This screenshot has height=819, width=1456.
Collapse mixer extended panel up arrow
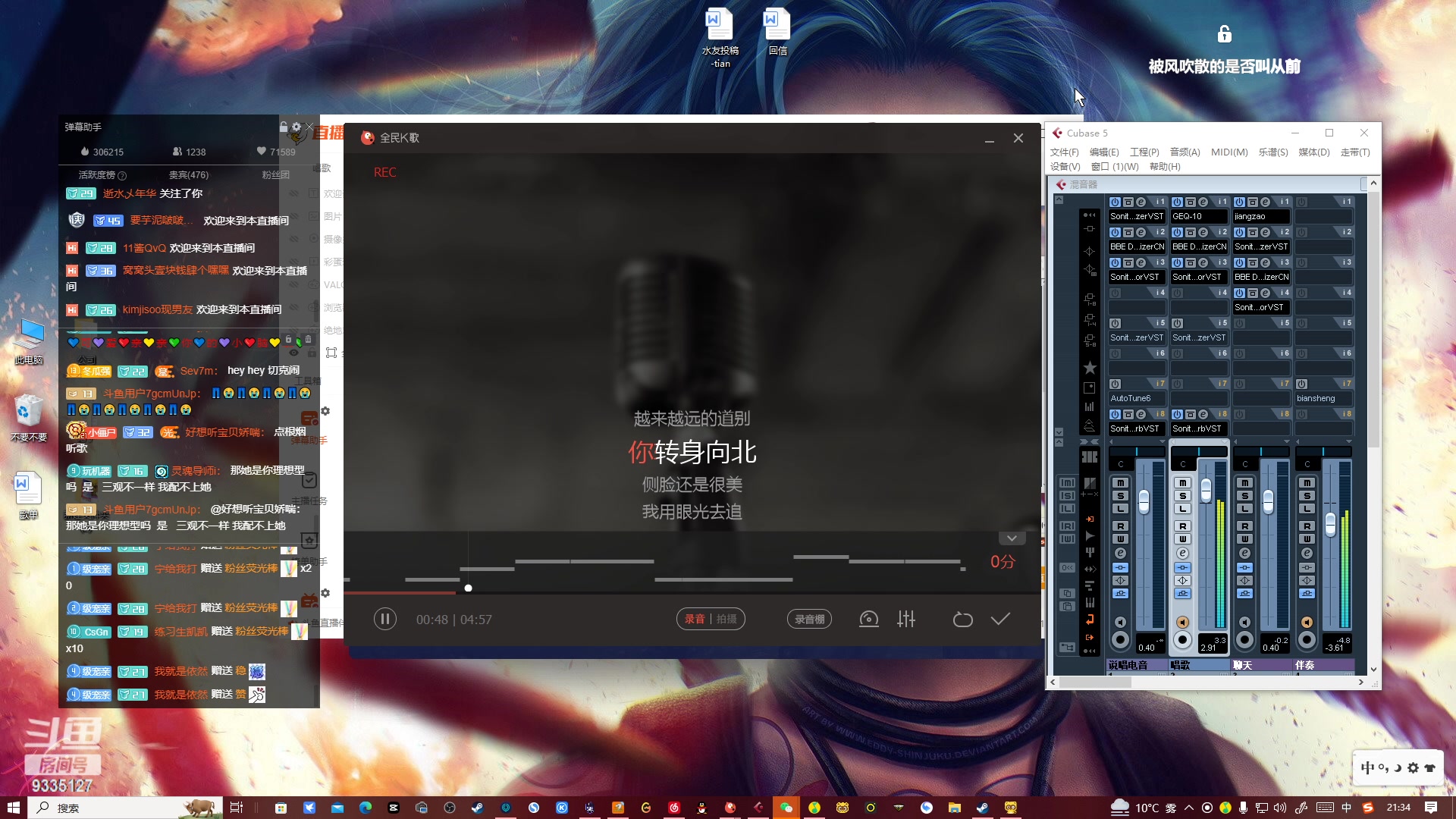(1059, 200)
